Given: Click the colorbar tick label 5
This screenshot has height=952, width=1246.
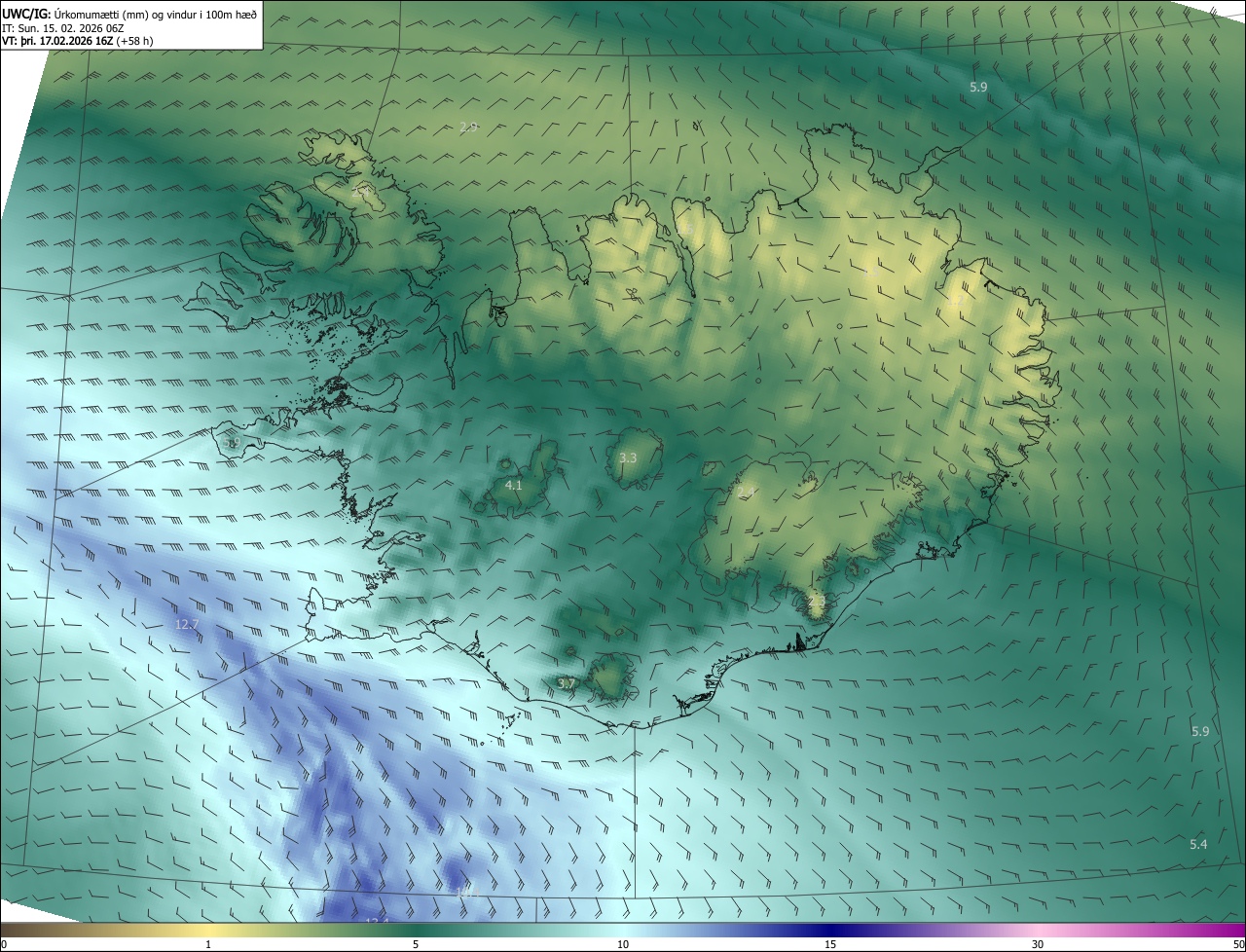Looking at the screenshot, I should click(x=416, y=945).
